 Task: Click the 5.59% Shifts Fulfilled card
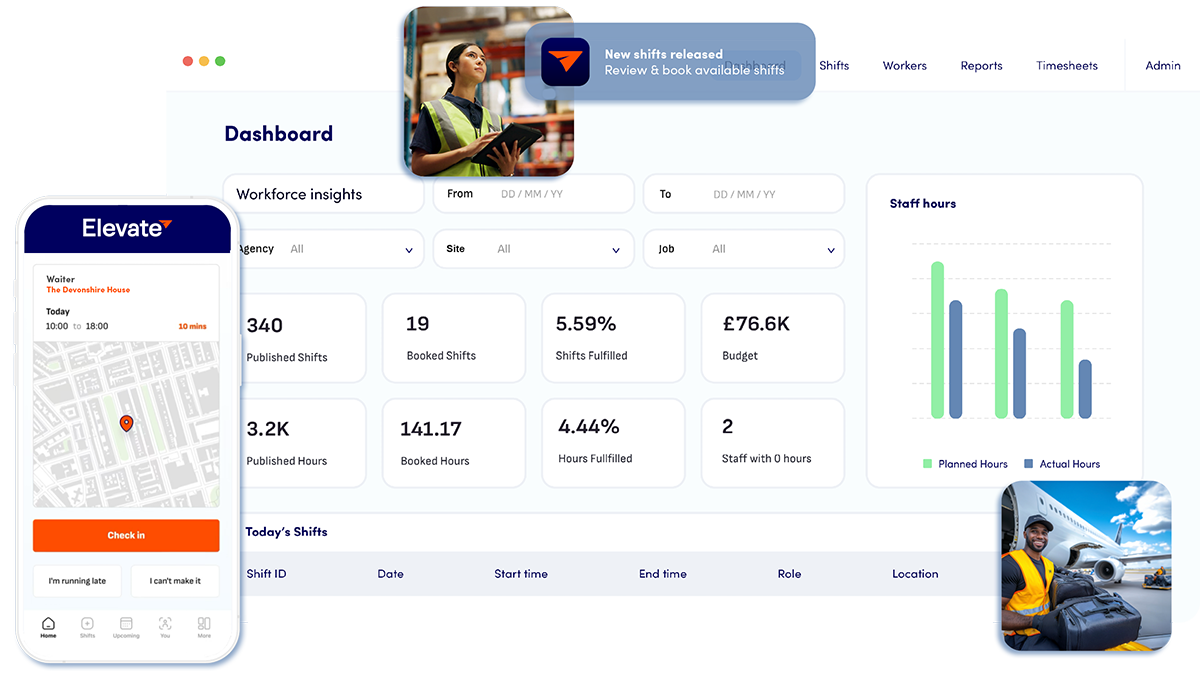pos(613,338)
